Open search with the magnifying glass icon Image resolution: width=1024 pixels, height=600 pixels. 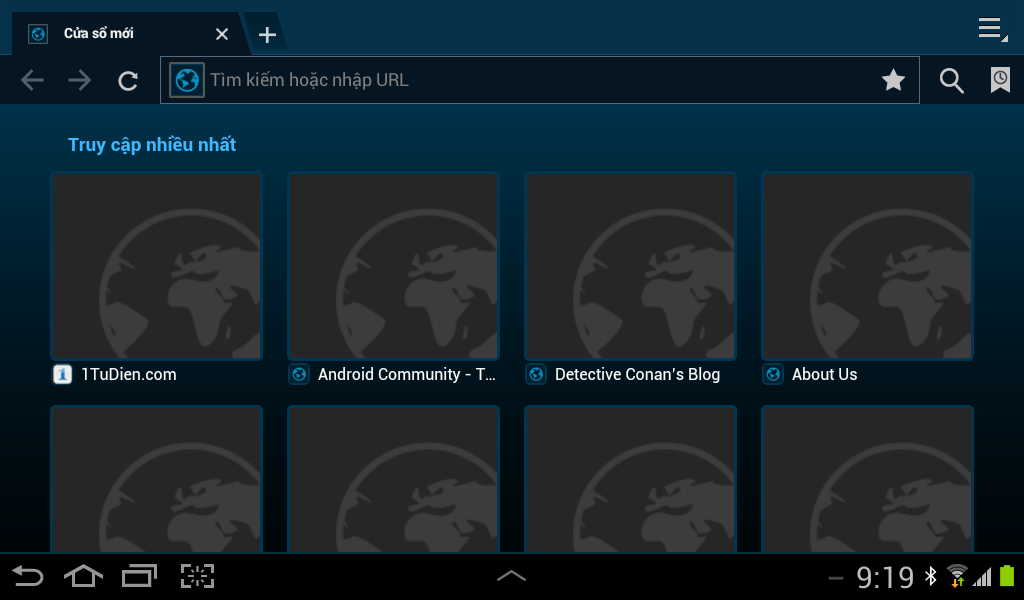click(952, 81)
